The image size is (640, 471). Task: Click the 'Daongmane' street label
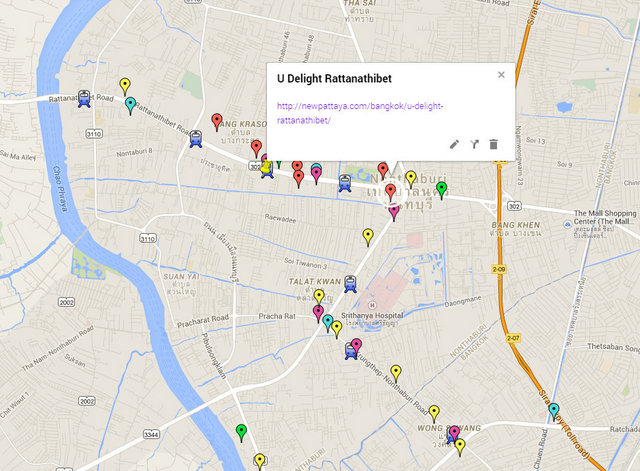click(x=462, y=301)
